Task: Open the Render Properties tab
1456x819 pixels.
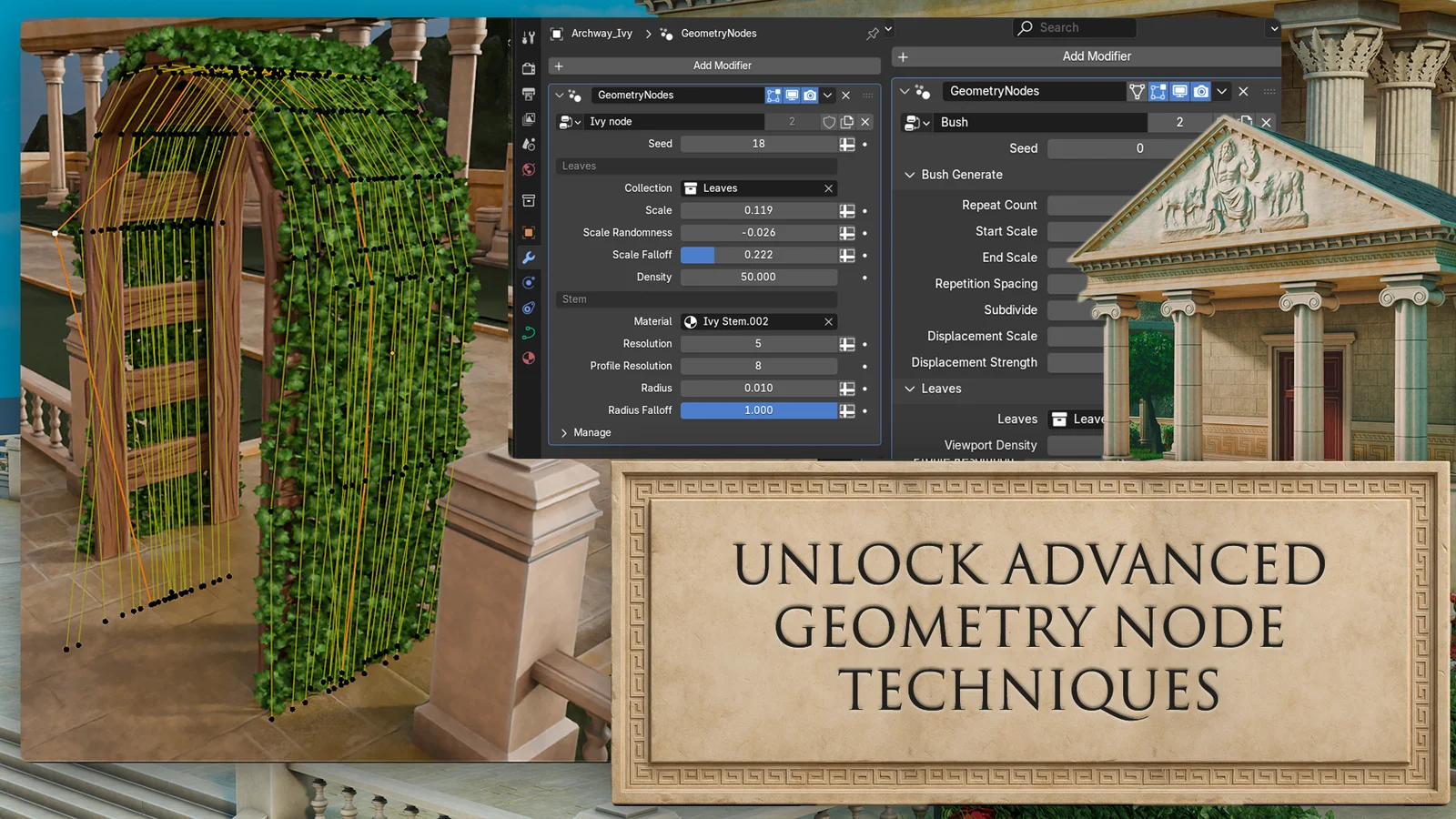Action: pyautogui.click(x=528, y=67)
